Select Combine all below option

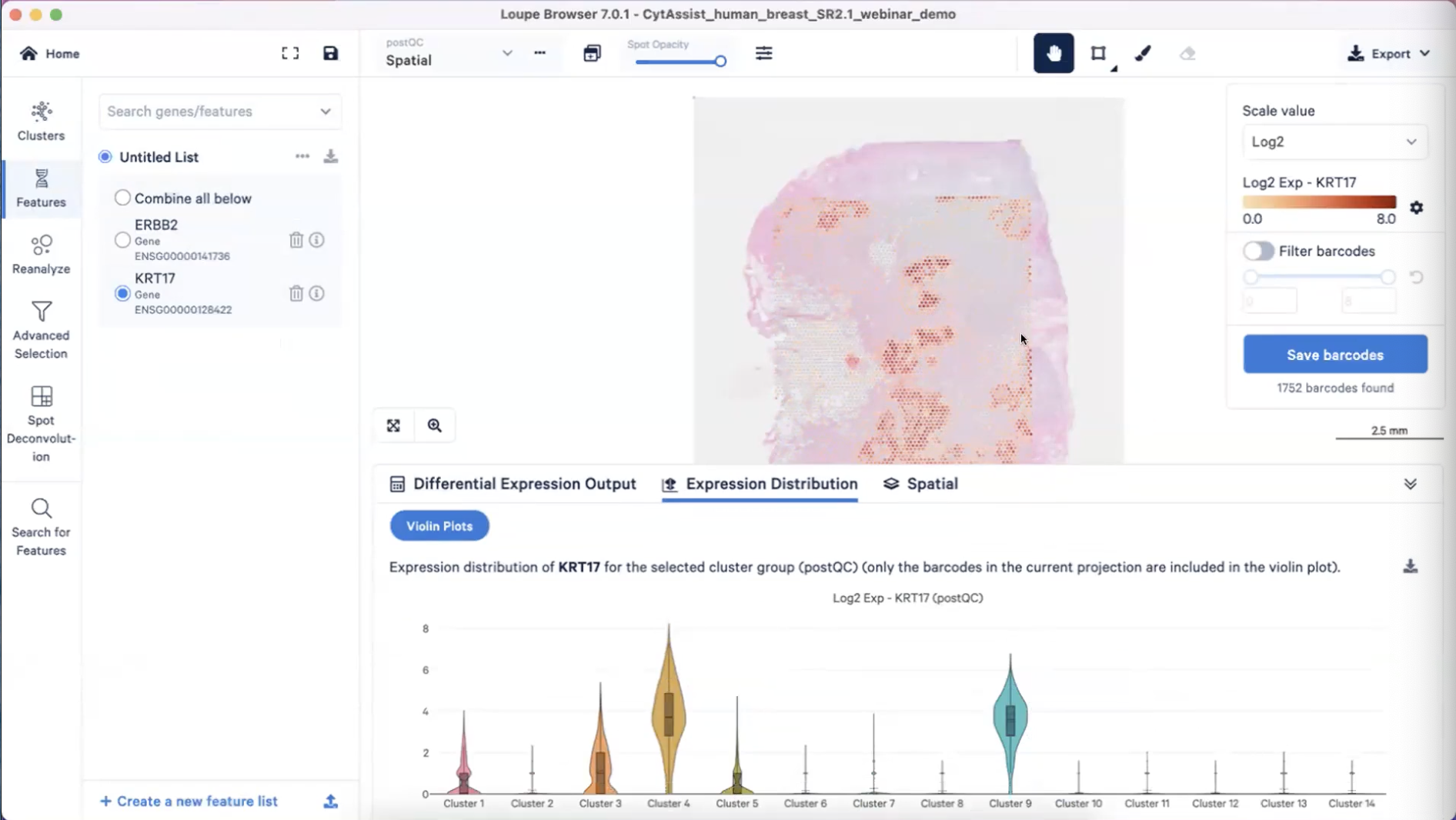coord(122,198)
